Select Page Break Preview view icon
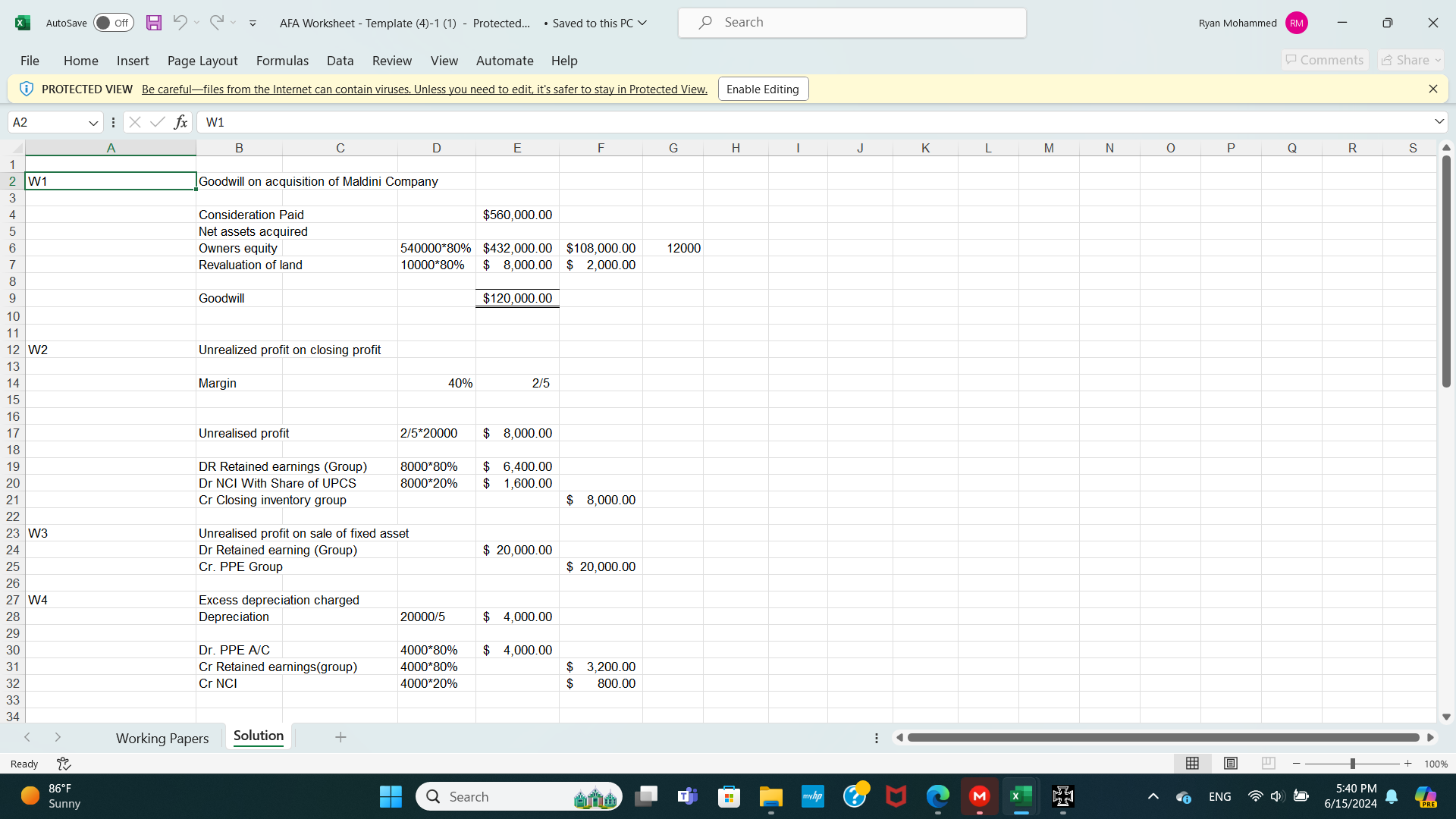The image size is (1456, 819). pyautogui.click(x=1268, y=764)
